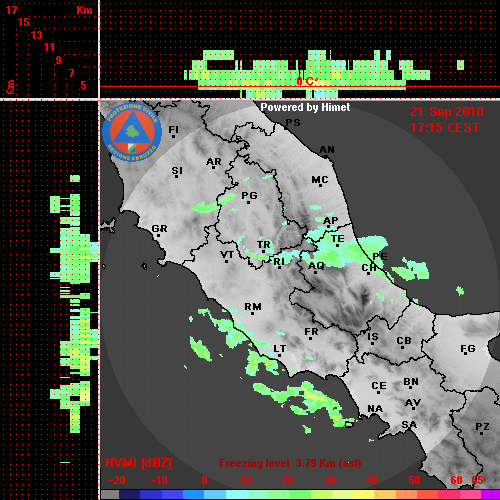The image size is (500, 500).
Task: Click the PE city label
Action: tap(380, 256)
